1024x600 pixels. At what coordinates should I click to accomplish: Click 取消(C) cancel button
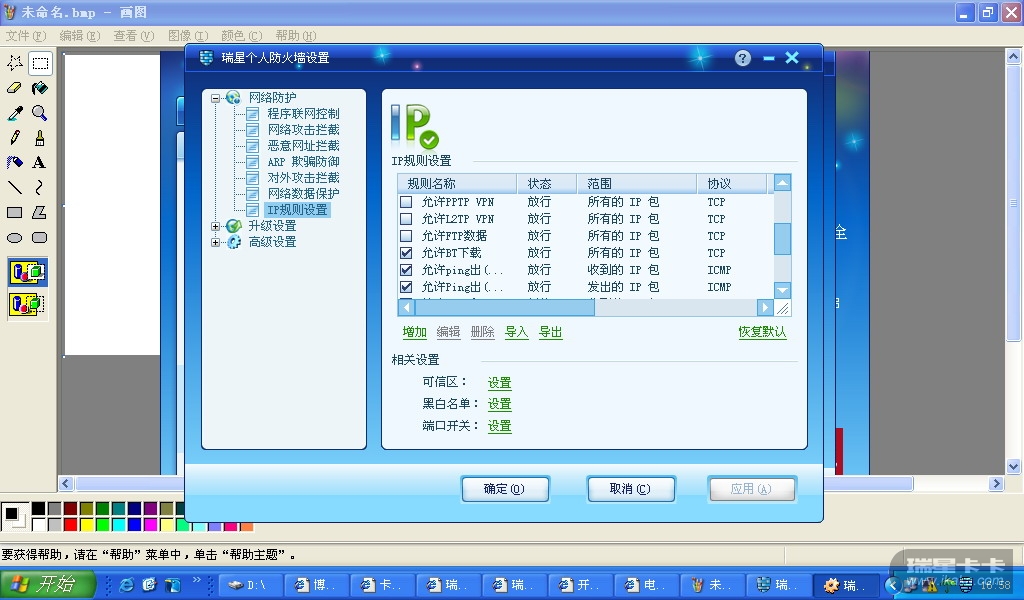[x=630, y=489]
